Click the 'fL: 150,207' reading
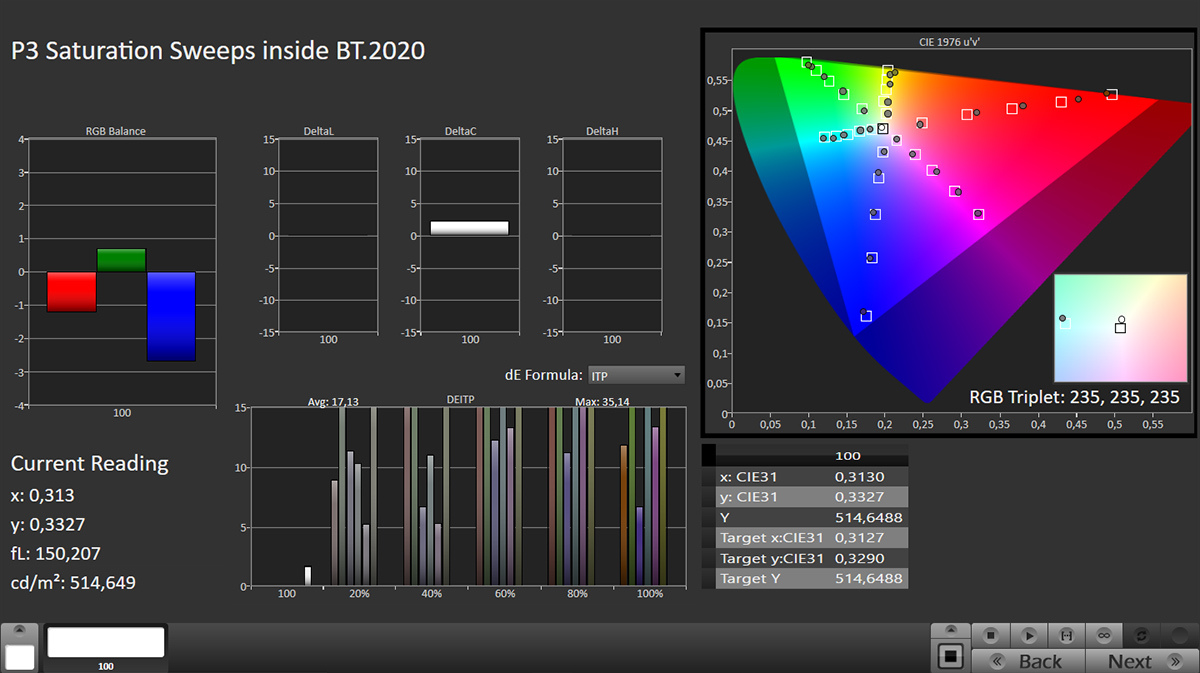Screen dimensions: 1200x673 click(x=55, y=553)
